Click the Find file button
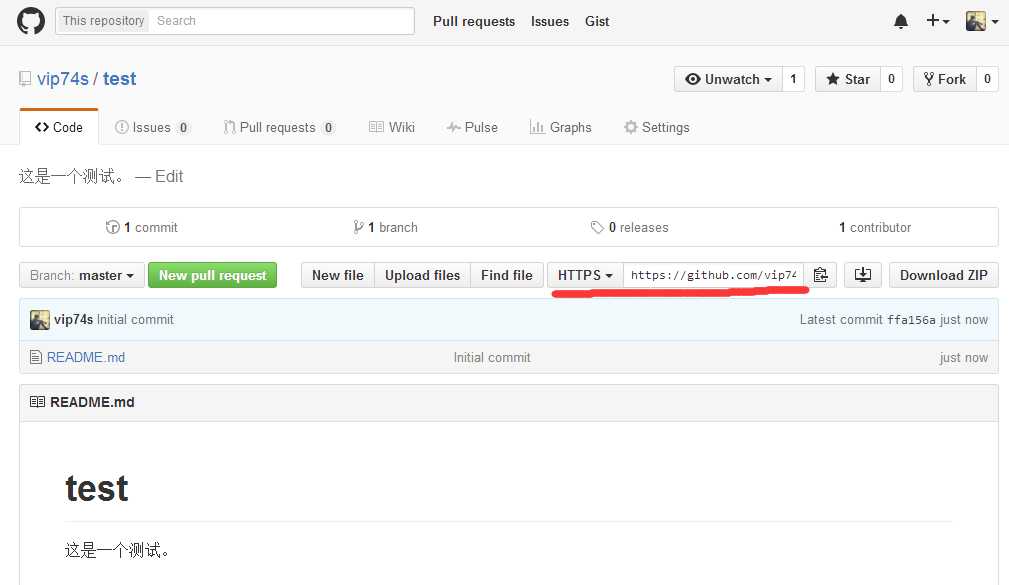The width and height of the screenshot is (1009, 585). (506, 275)
